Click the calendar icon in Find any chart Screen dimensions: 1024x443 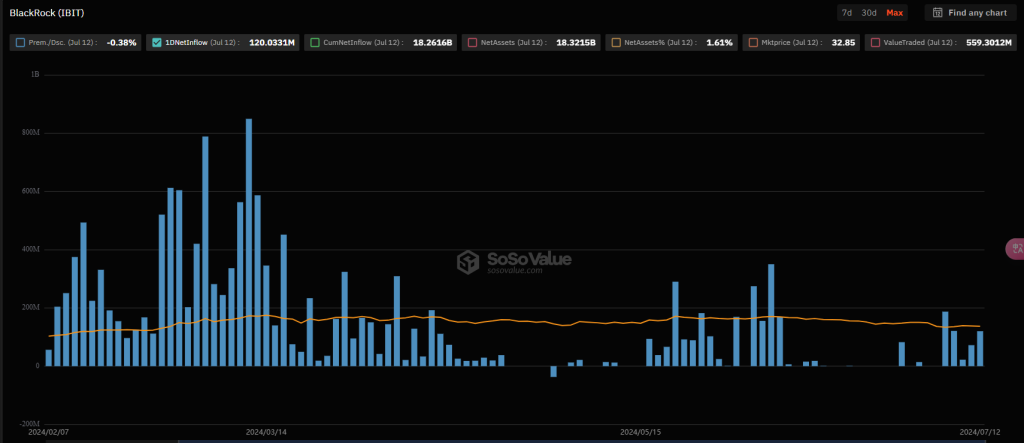click(937, 13)
